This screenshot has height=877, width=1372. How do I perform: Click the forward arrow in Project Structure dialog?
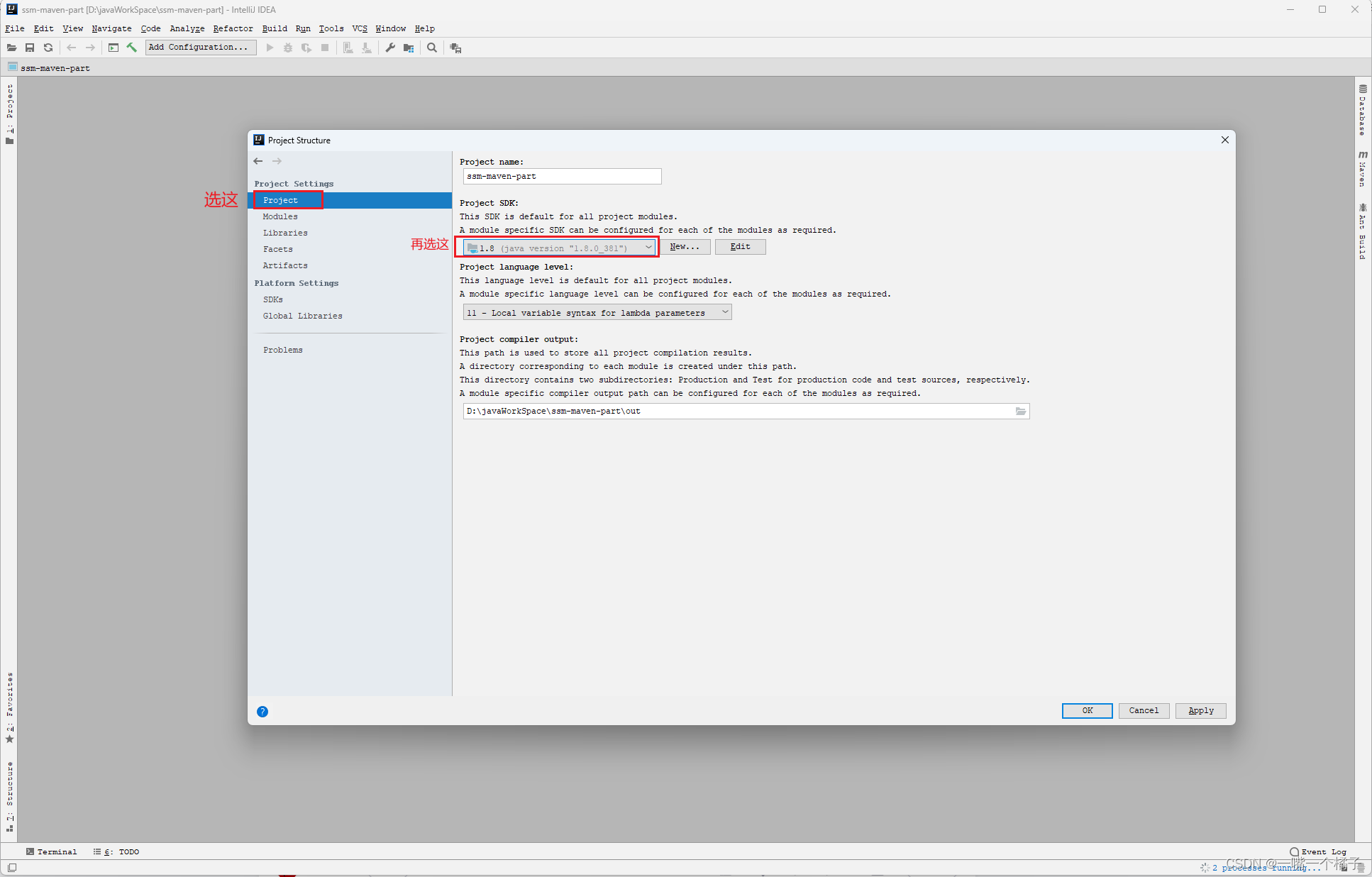277,161
